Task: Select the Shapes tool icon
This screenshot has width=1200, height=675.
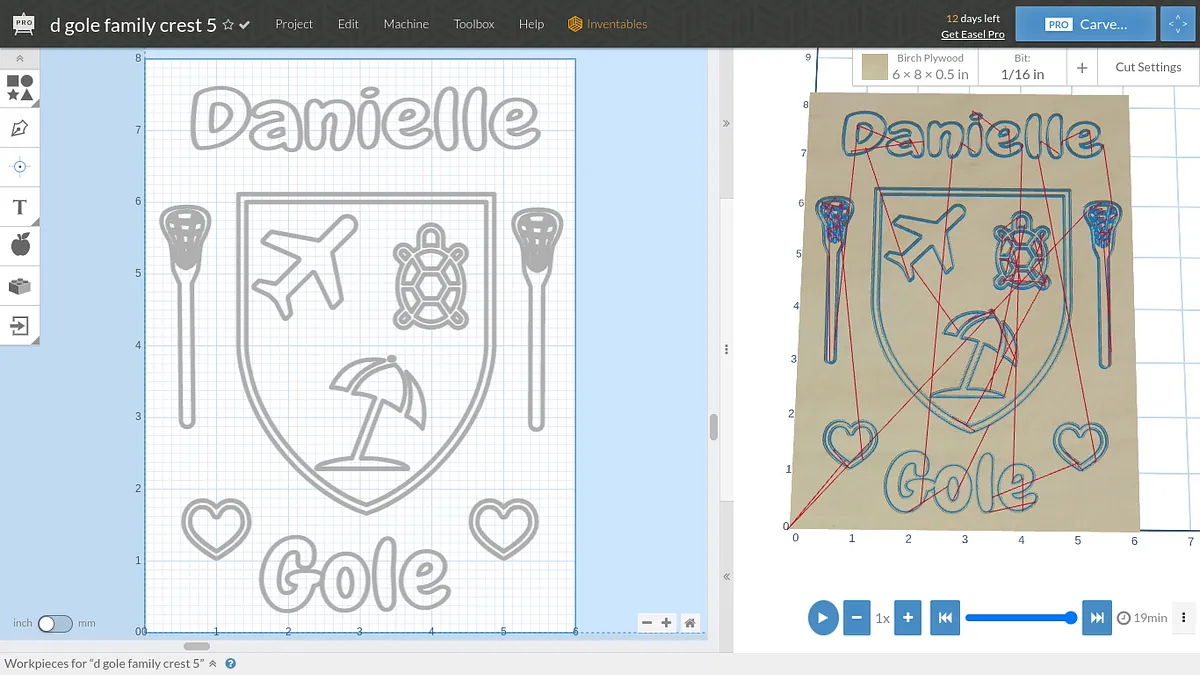Action: (20, 88)
